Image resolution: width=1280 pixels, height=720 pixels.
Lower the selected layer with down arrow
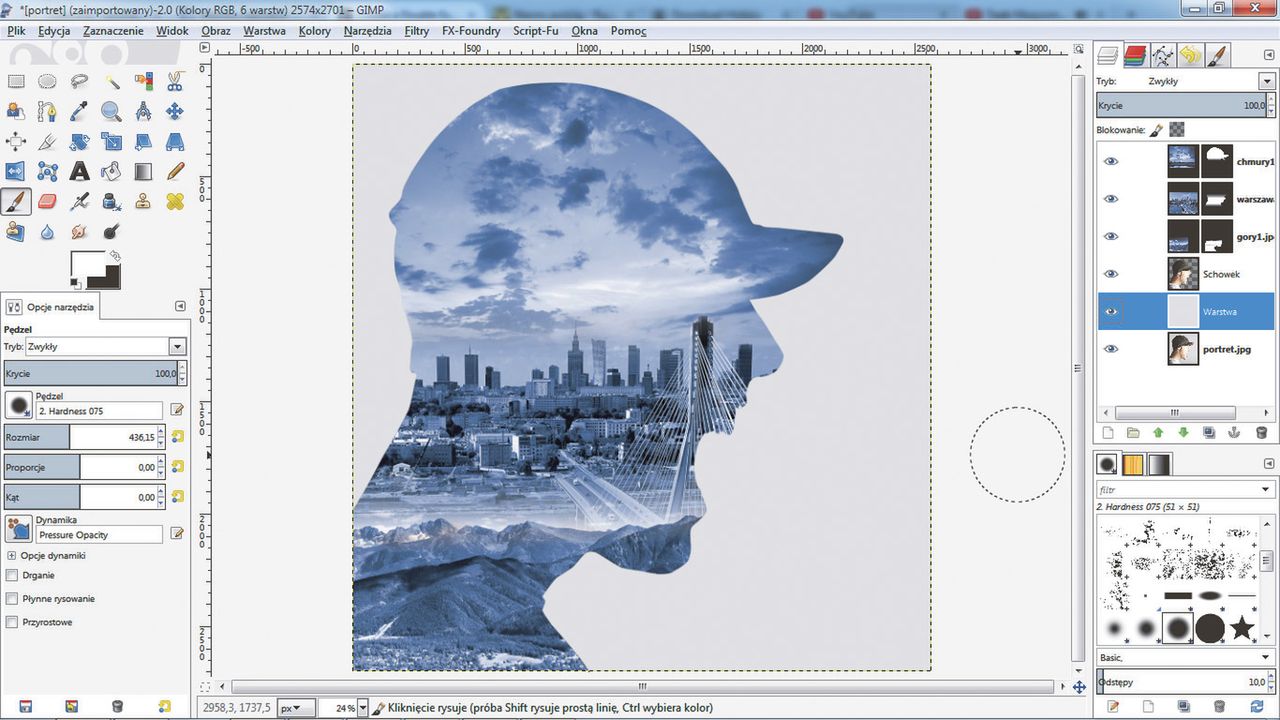(1183, 433)
